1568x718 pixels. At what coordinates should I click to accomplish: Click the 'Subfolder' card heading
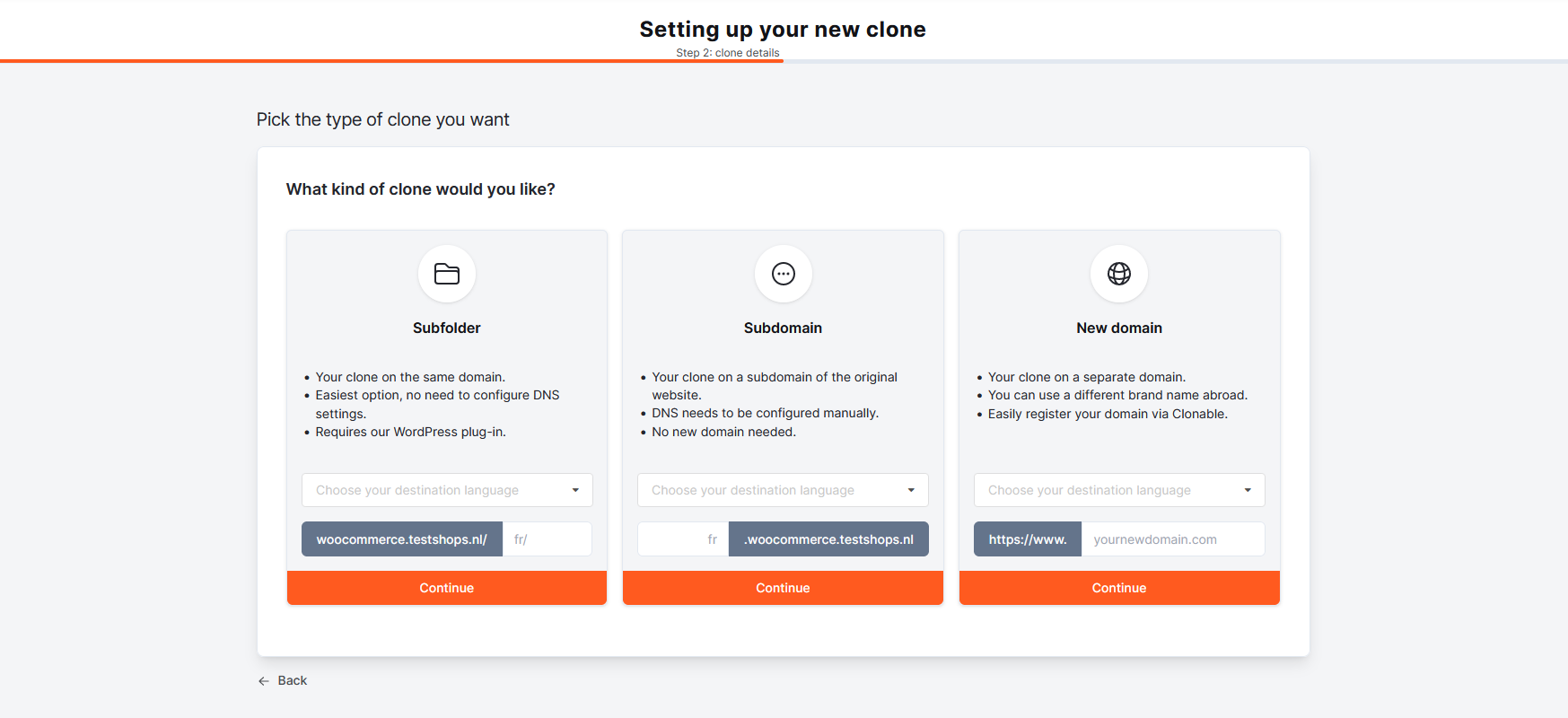coord(446,328)
